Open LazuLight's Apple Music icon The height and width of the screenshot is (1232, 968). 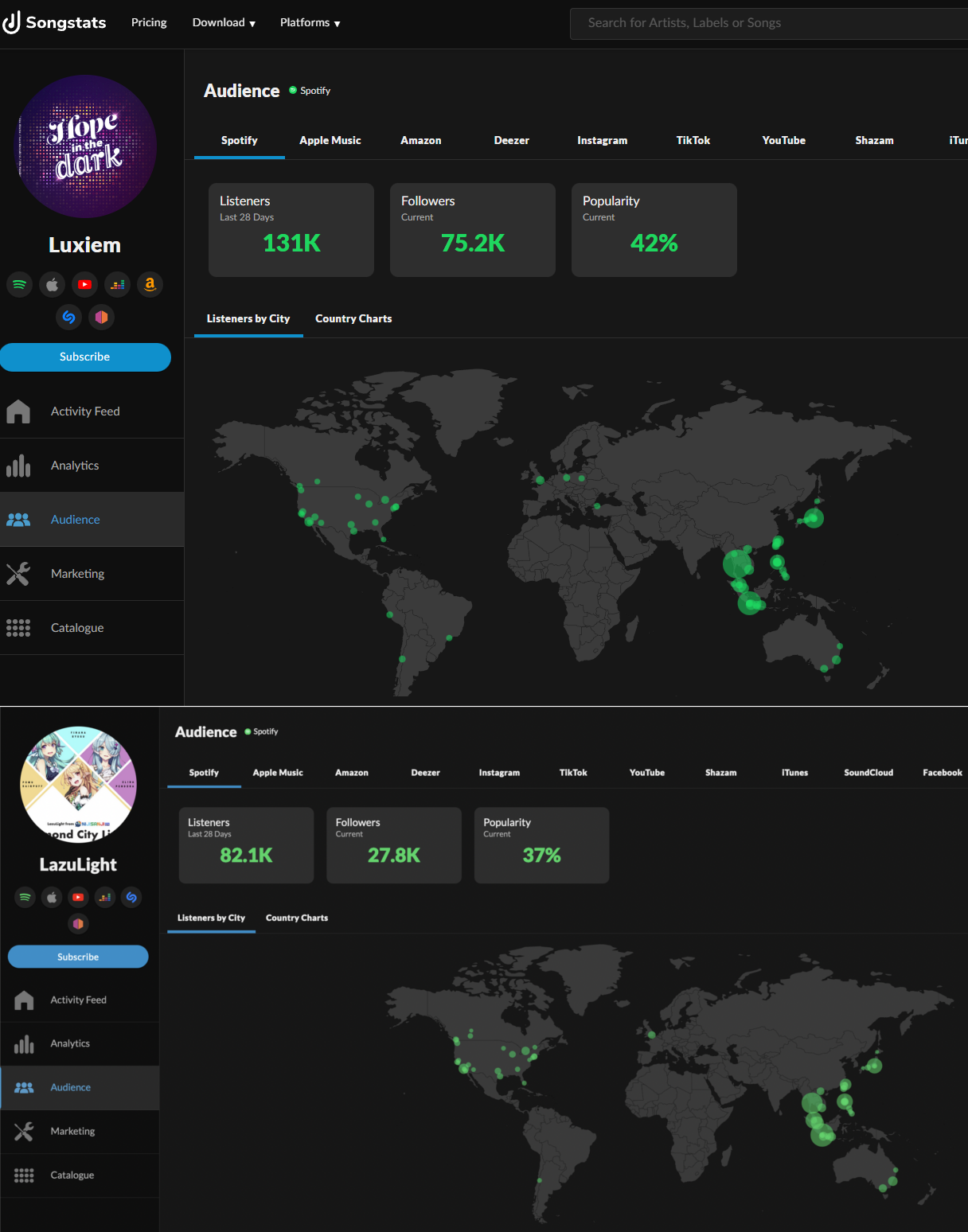coord(52,897)
